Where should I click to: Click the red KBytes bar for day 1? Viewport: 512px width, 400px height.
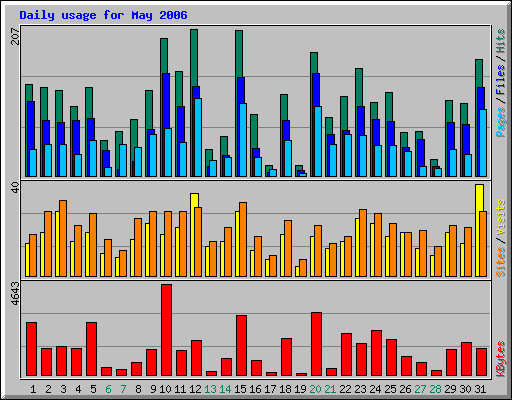click(x=31, y=349)
